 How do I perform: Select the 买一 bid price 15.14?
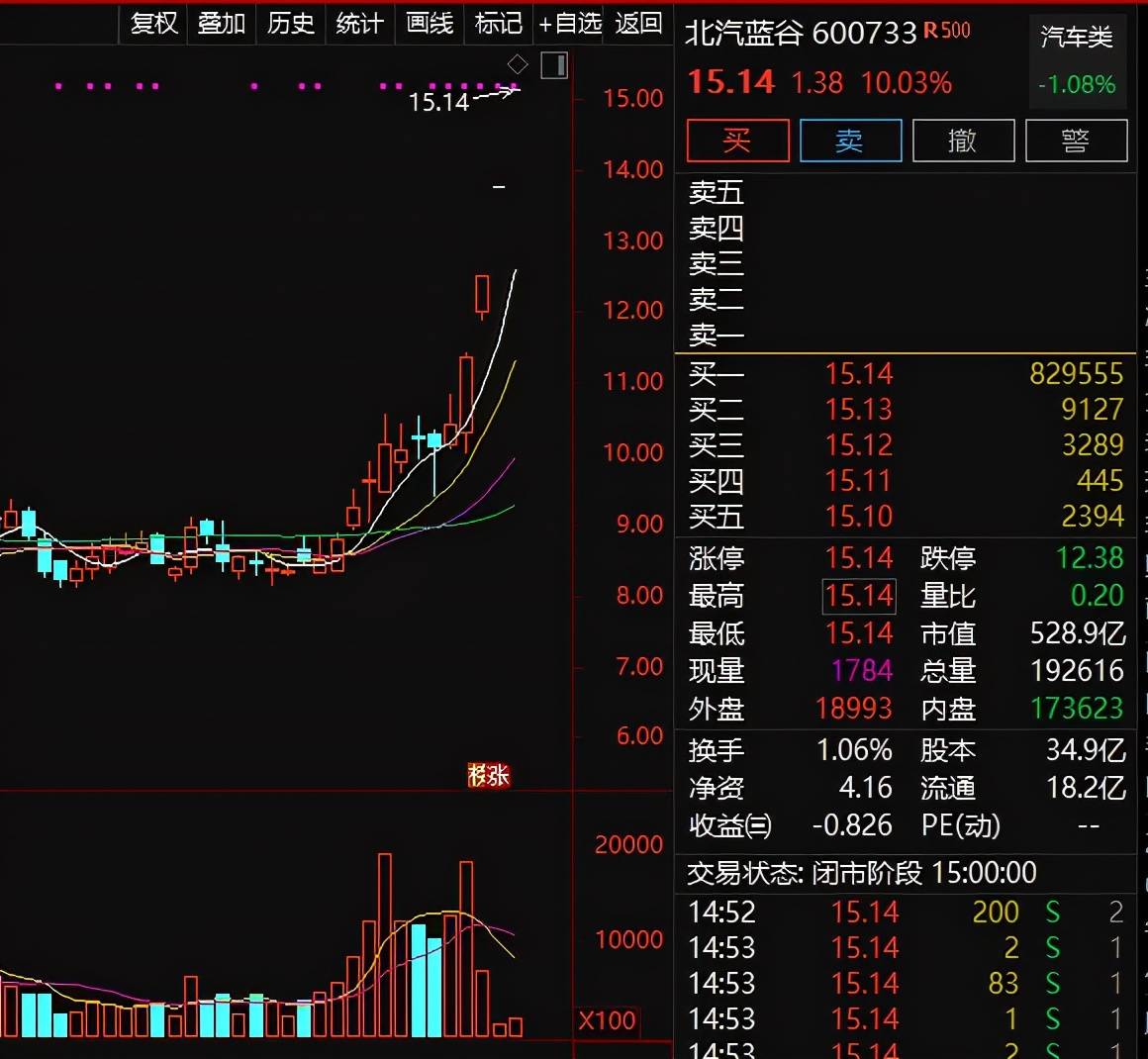coord(859,374)
